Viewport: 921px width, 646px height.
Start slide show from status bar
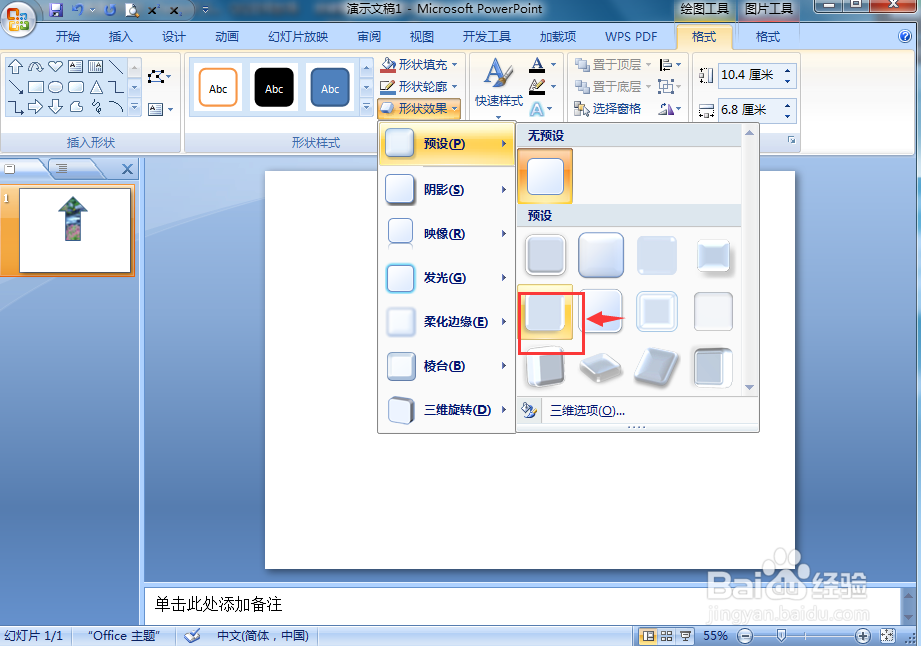685,635
